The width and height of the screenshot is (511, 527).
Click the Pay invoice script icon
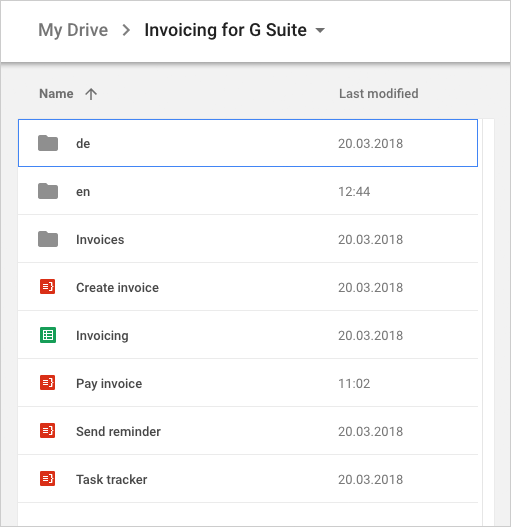47,383
